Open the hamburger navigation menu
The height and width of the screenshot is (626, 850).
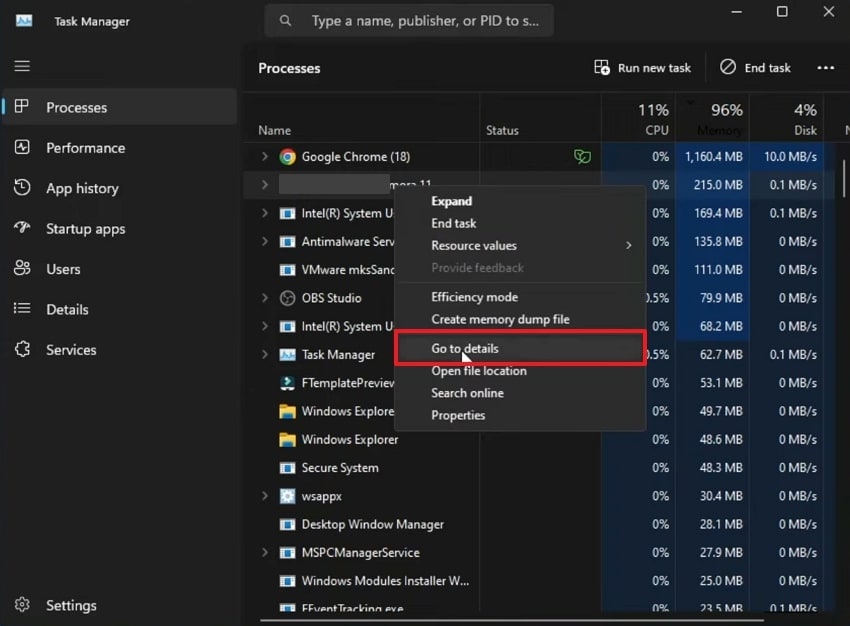pos(22,66)
